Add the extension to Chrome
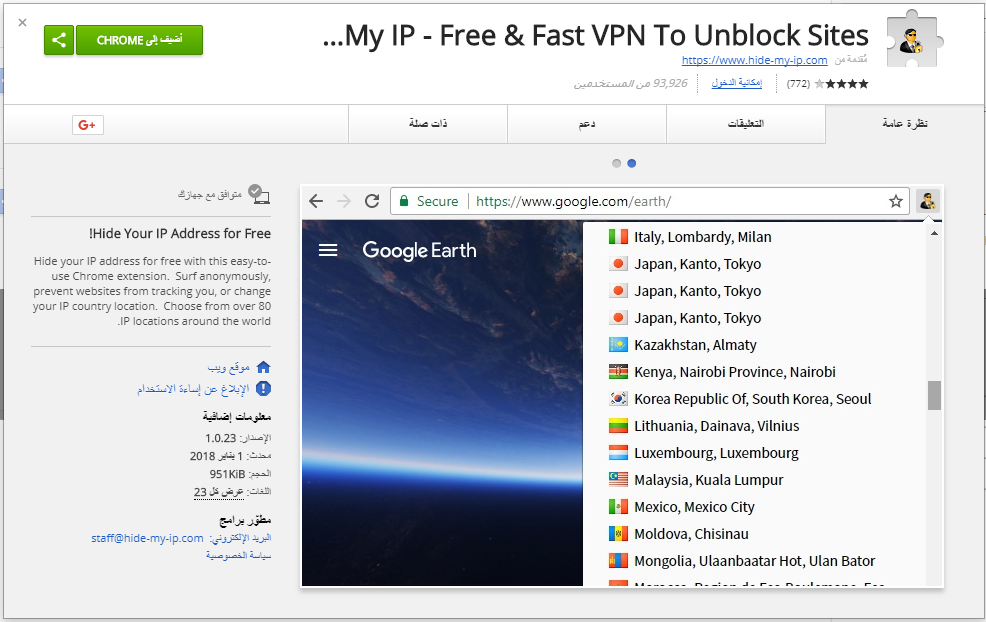Viewport: 986px width, 622px height. click(139, 40)
